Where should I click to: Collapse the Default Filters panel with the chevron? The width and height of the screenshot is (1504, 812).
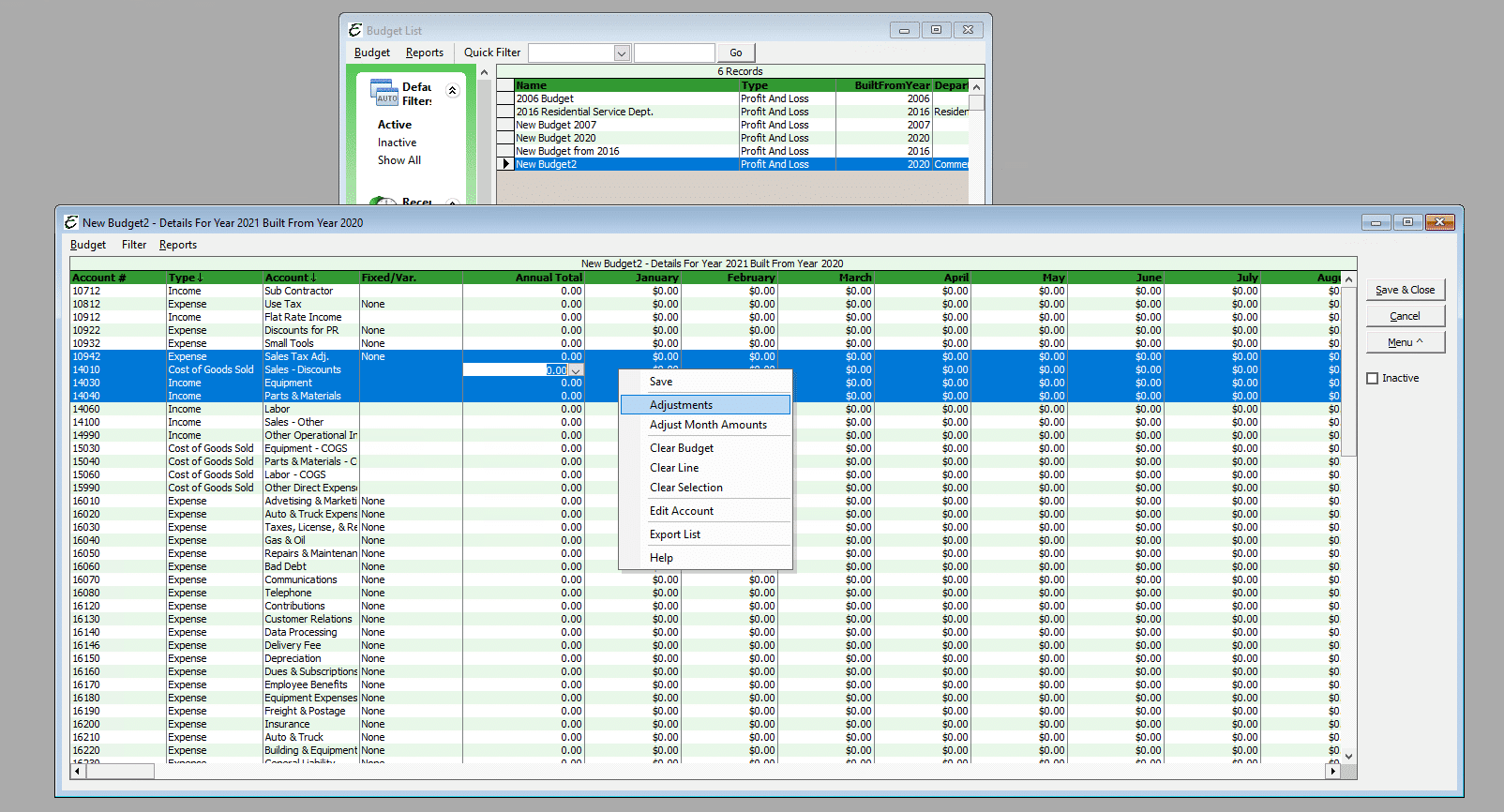click(x=452, y=91)
